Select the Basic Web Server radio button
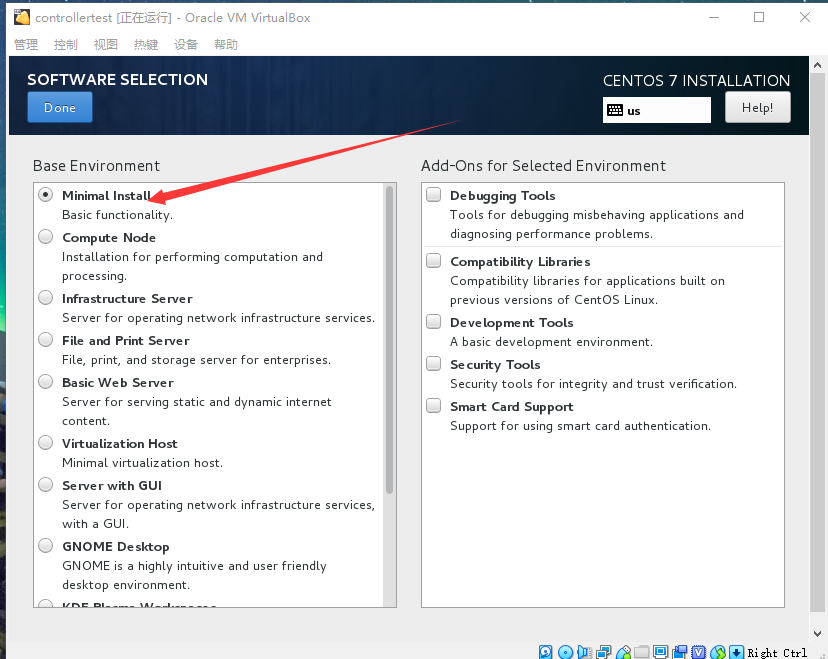The width and height of the screenshot is (828, 659). pyautogui.click(x=46, y=381)
